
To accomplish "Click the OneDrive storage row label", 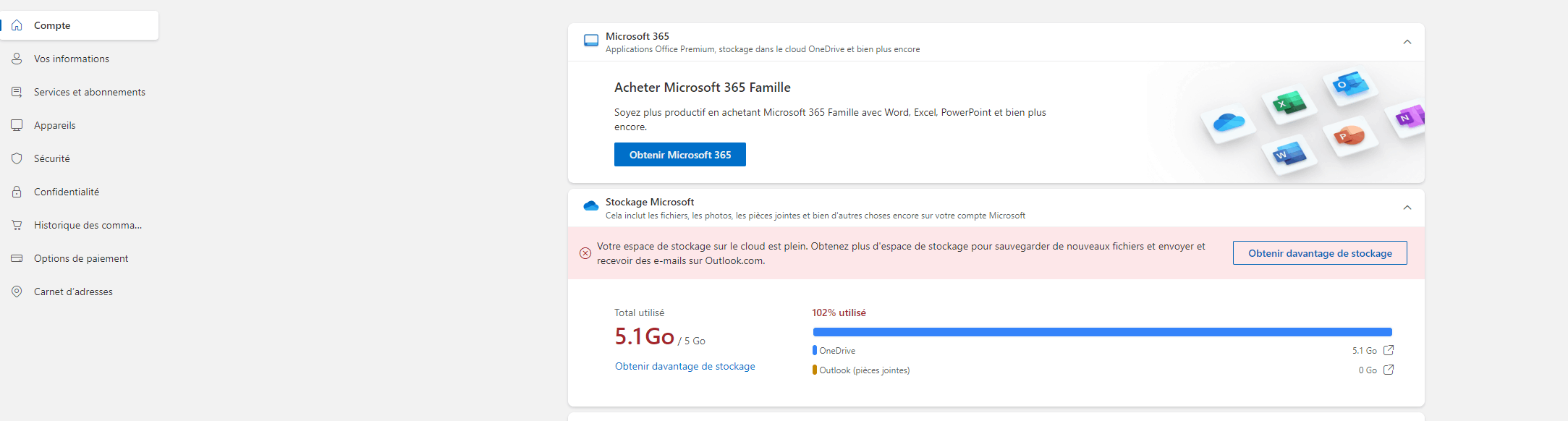I will (837, 351).
